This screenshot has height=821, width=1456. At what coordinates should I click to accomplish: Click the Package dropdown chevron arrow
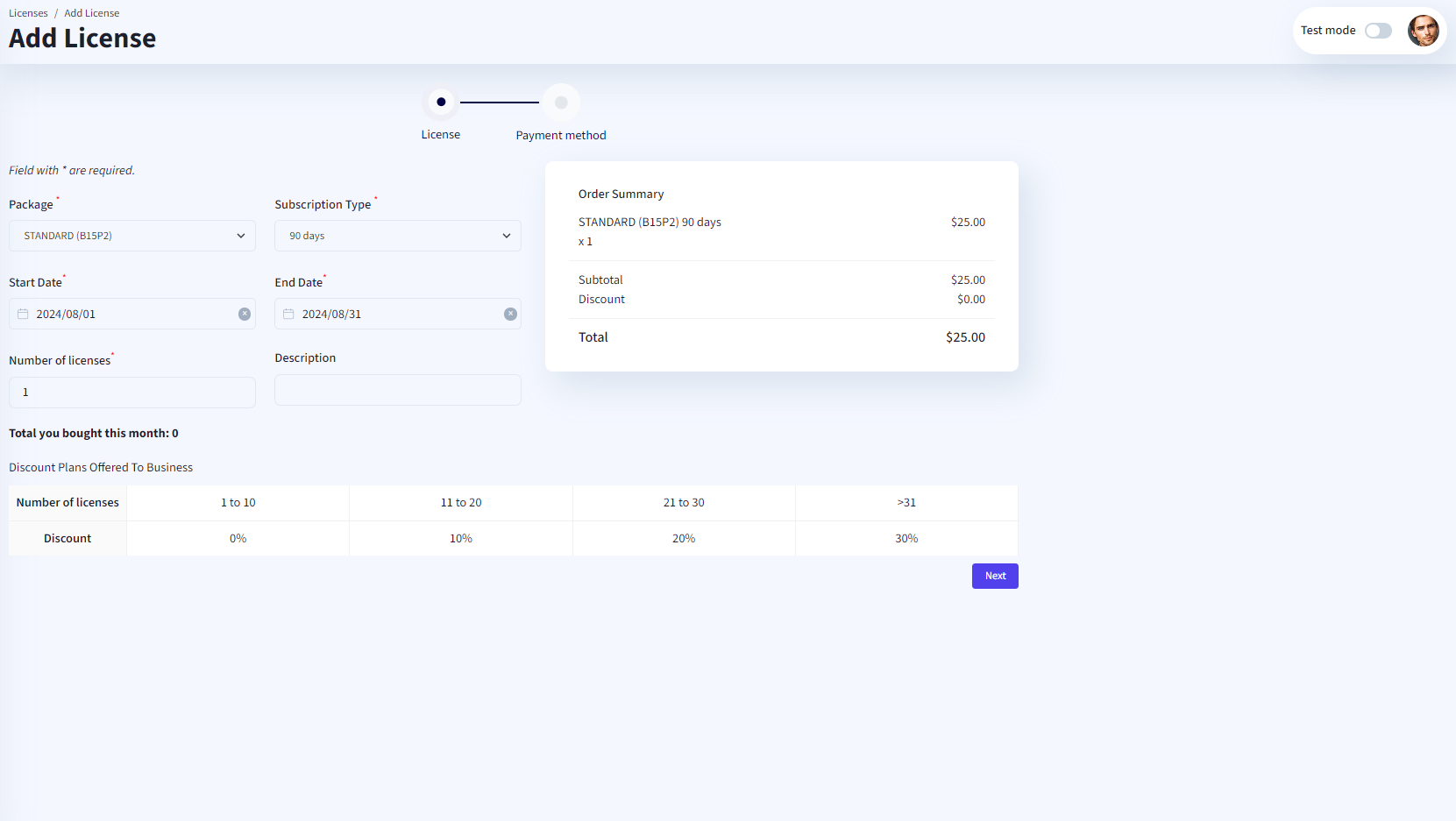(241, 236)
